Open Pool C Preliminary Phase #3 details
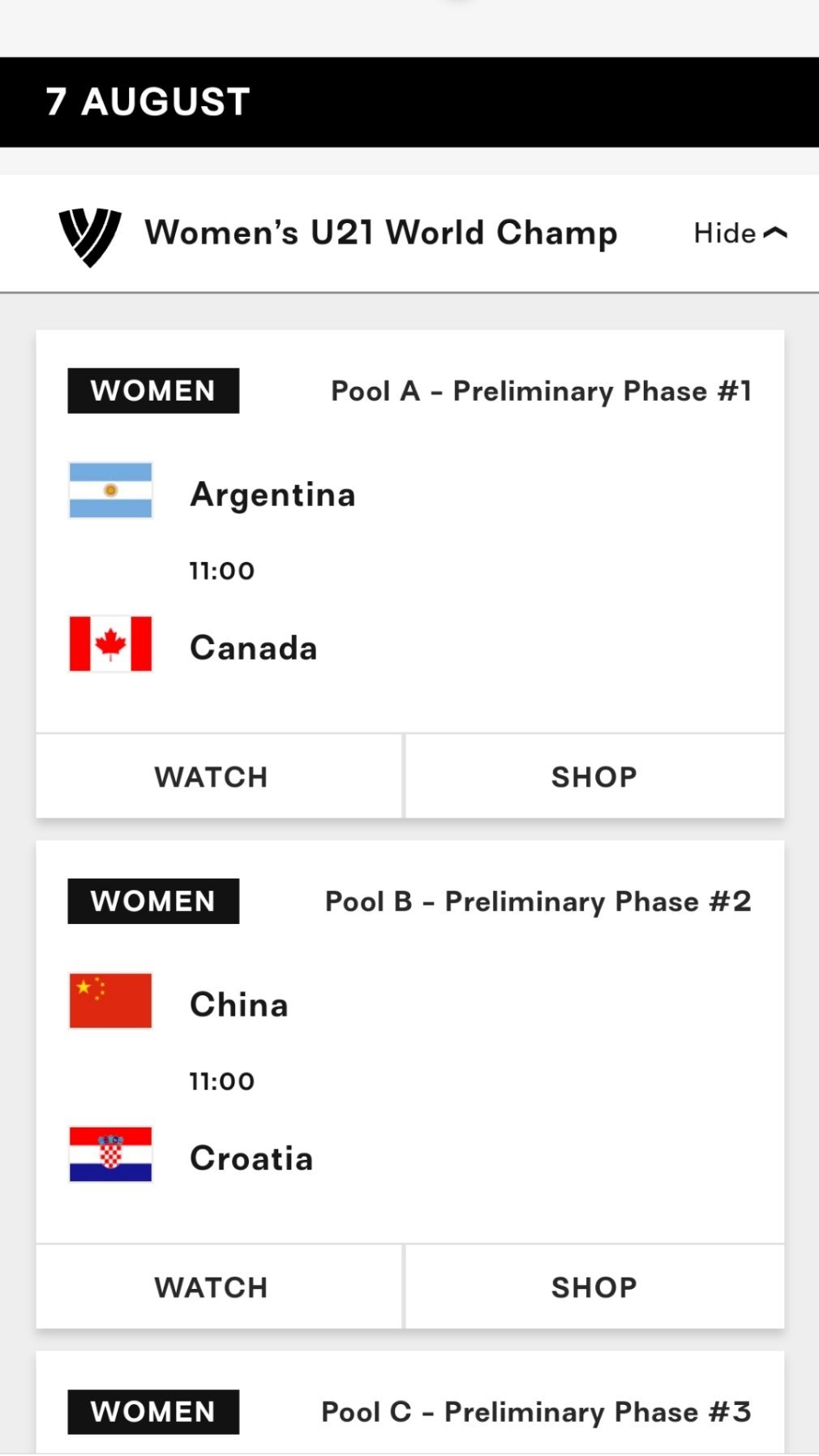 click(537, 1412)
